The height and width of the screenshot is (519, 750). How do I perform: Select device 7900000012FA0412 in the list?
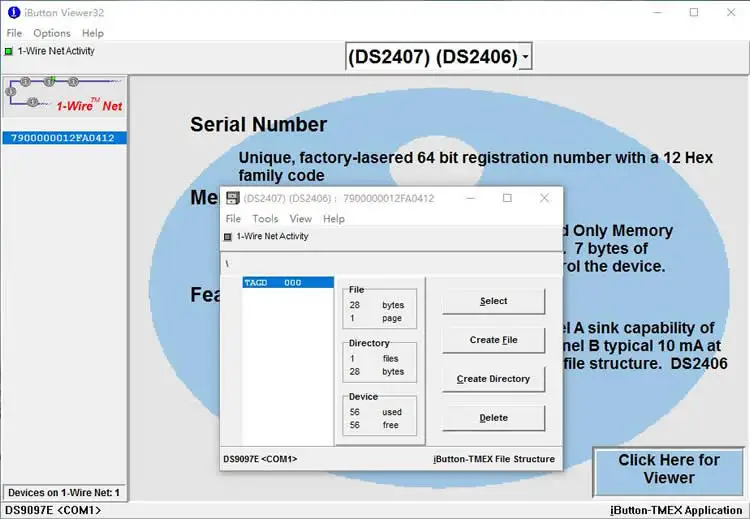pyautogui.click(x=65, y=138)
